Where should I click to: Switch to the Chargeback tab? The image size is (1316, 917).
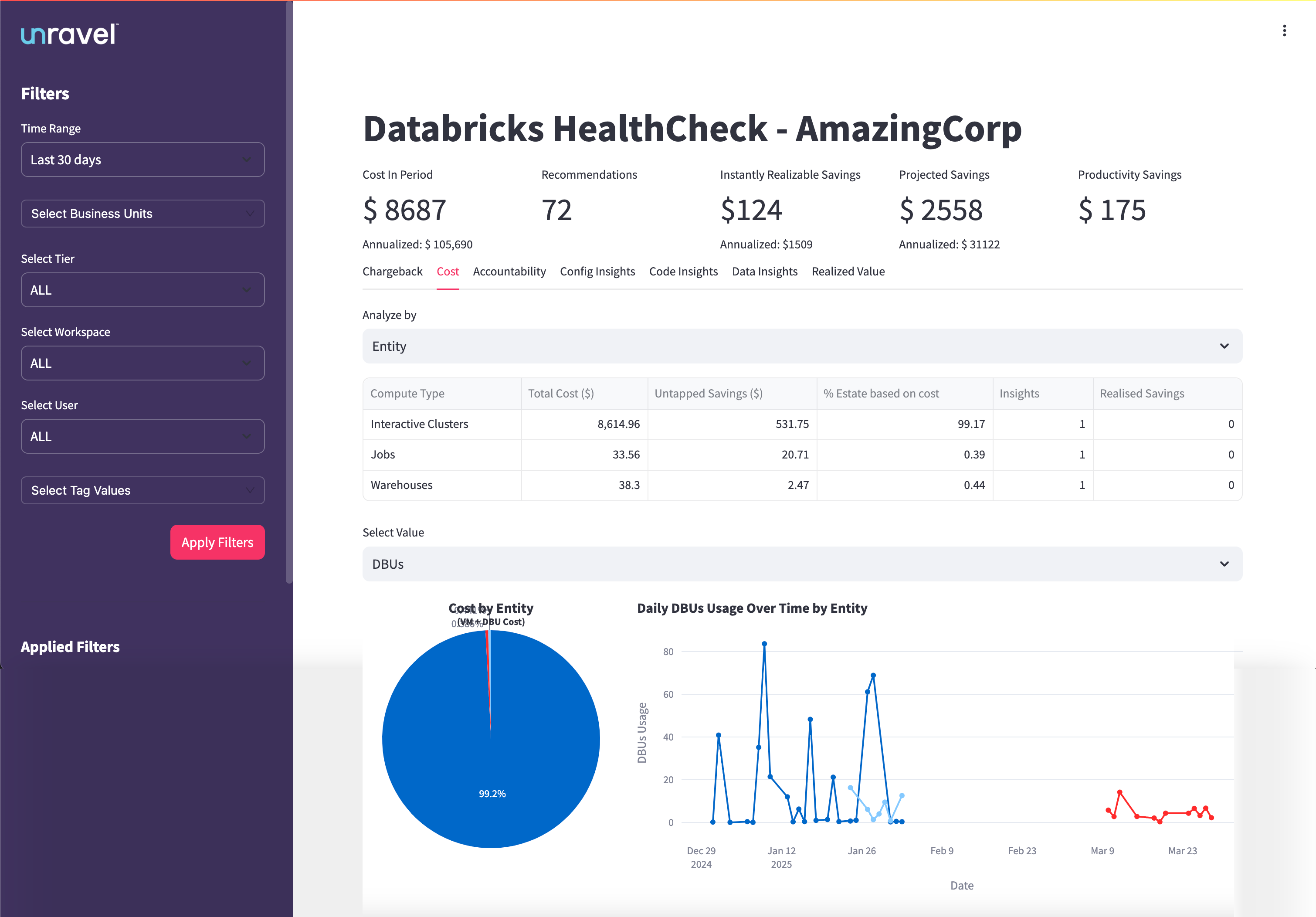pos(392,271)
